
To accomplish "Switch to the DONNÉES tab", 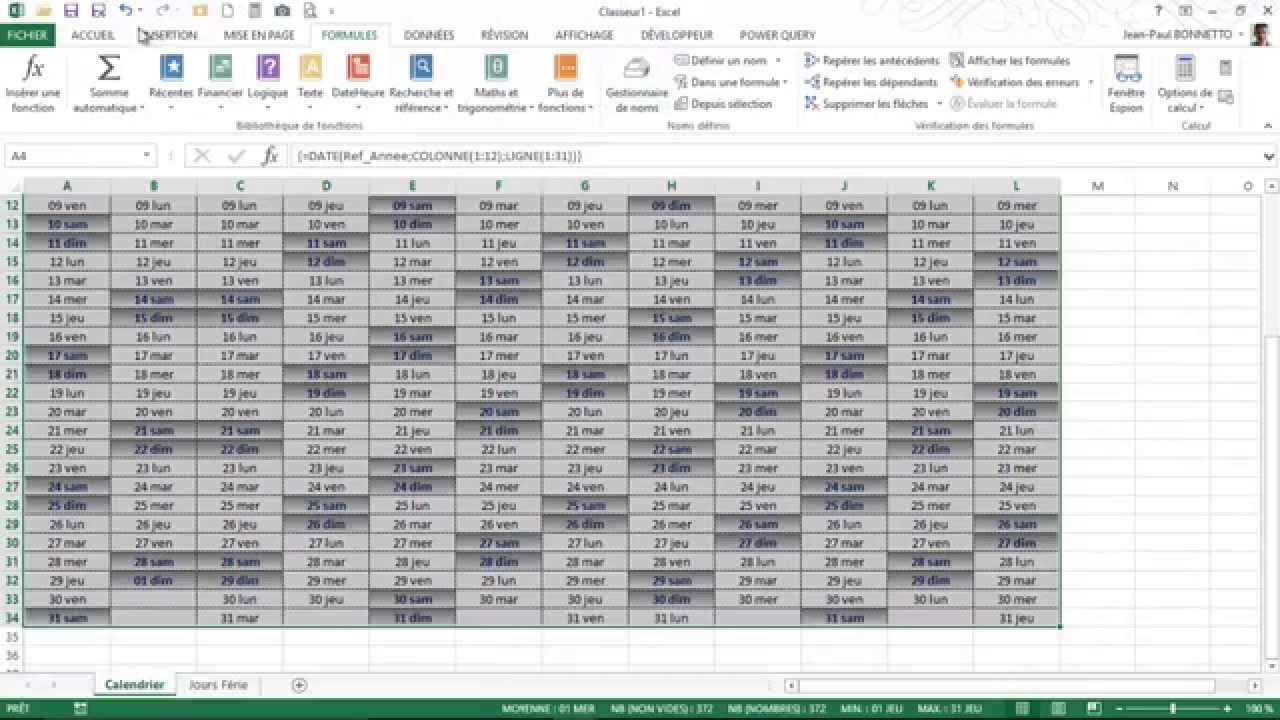I will (x=429, y=35).
